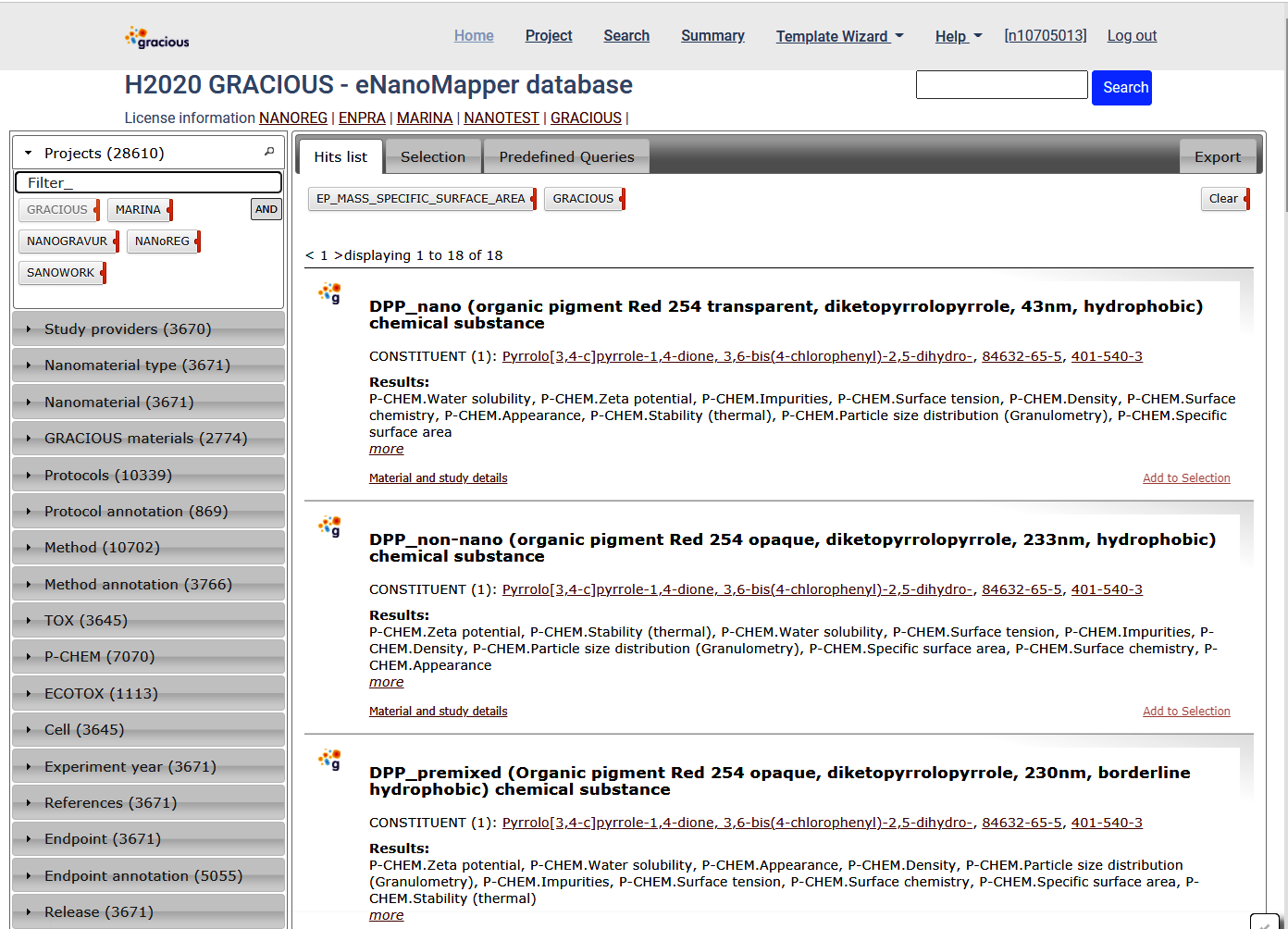Expand the Nanomaterial type facet

pos(137,365)
